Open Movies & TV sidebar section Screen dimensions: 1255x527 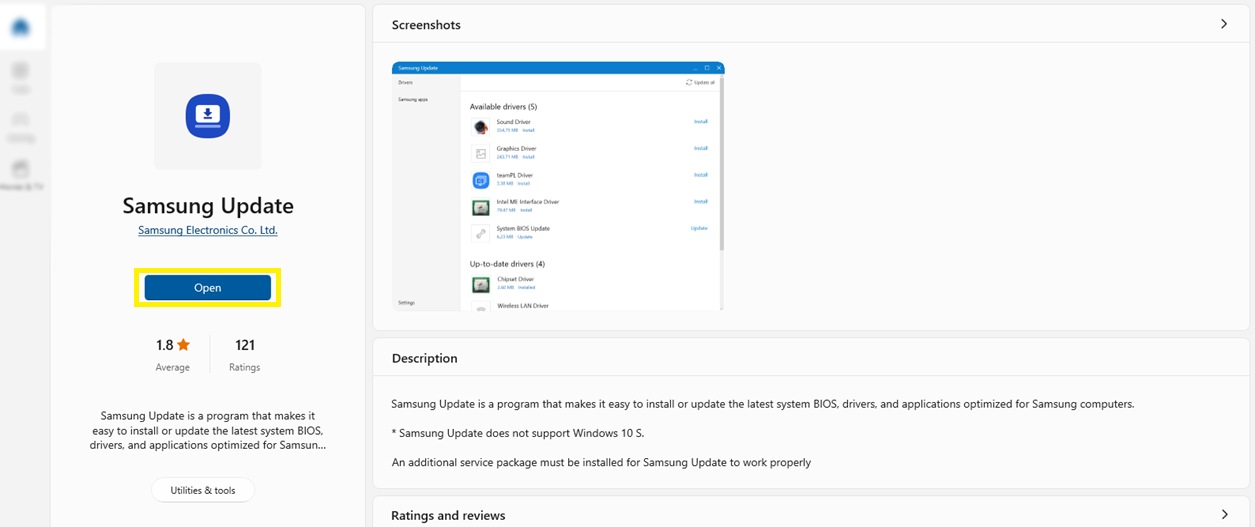(x=21, y=175)
